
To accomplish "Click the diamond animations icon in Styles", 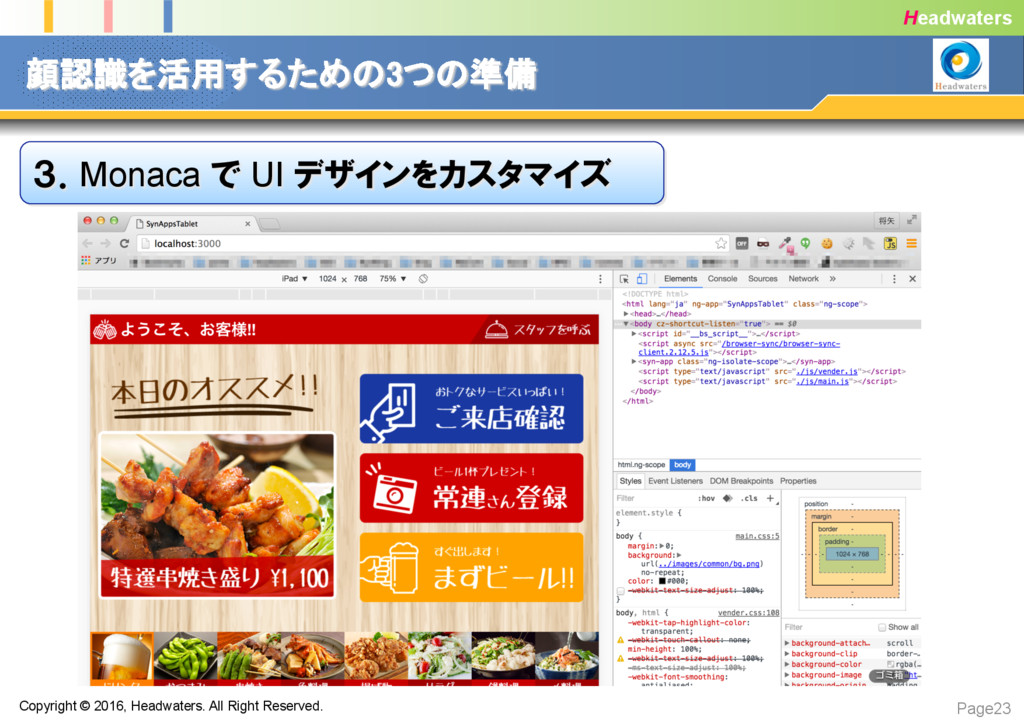I will 728,498.
